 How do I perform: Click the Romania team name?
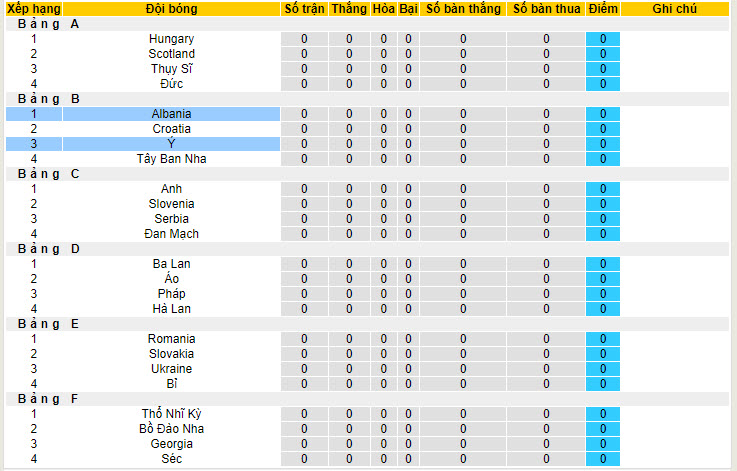(x=171, y=339)
